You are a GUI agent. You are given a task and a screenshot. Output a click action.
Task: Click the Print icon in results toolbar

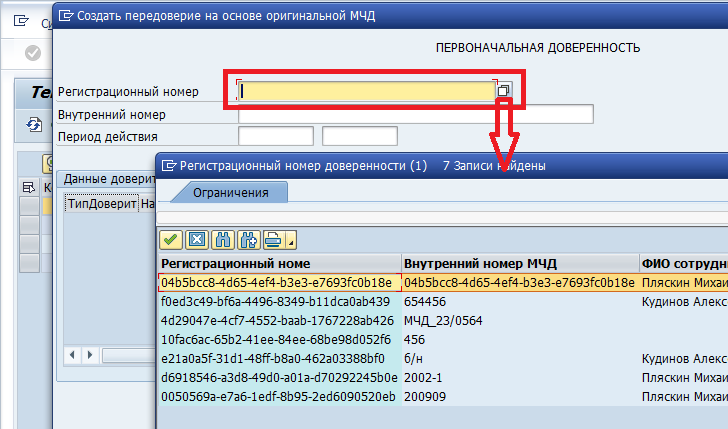(272, 239)
